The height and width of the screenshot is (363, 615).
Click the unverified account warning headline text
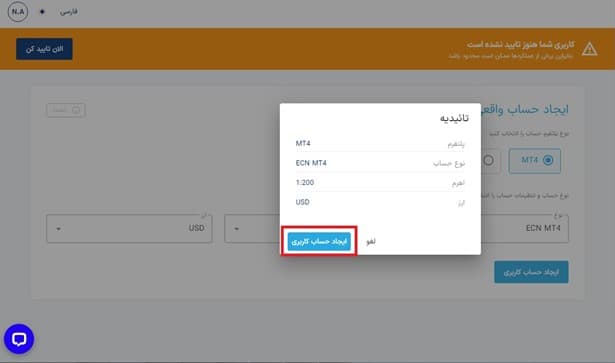pos(520,45)
